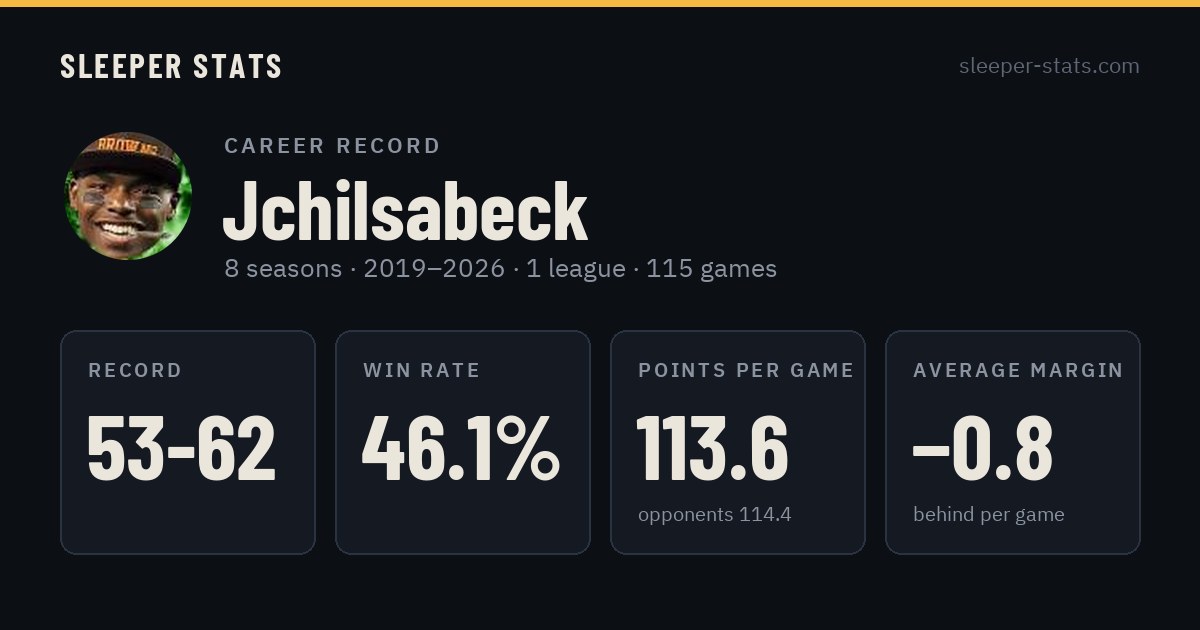This screenshot has width=1200, height=630.
Task: Open the Average Margin card
Action: point(1013,442)
